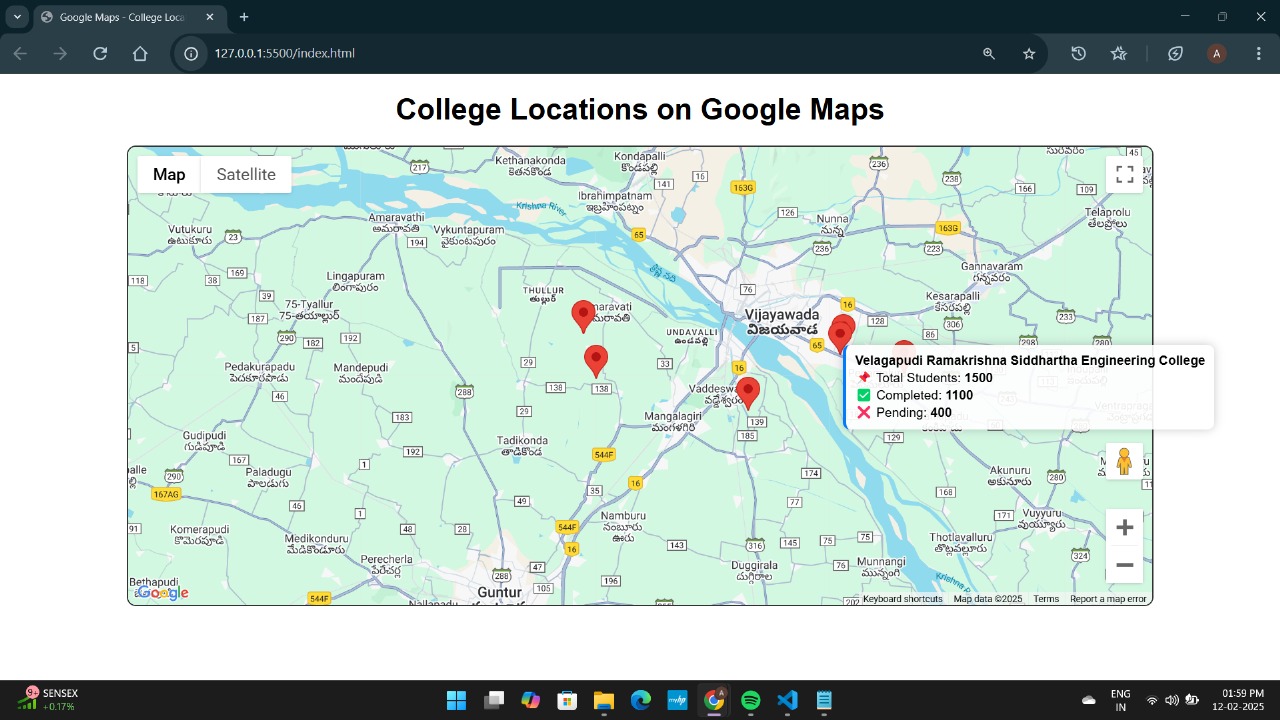Close the Google Maps tab
Screen dimensions: 1280x720
click(209, 17)
